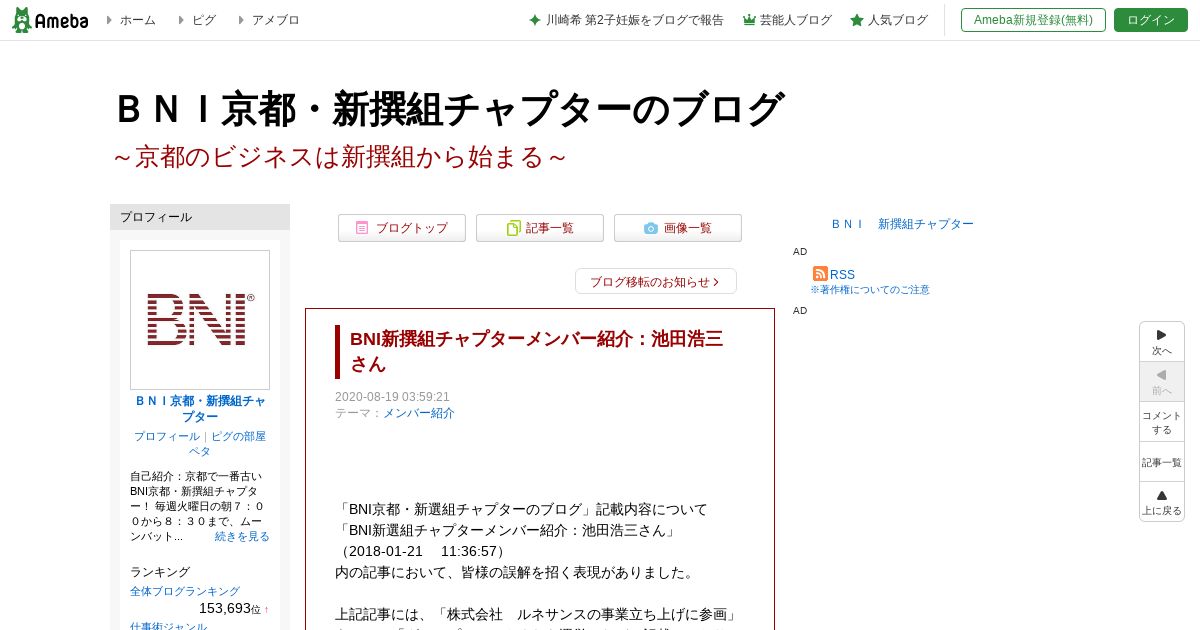Open 全体ブログランキング link

pyautogui.click(x=185, y=591)
